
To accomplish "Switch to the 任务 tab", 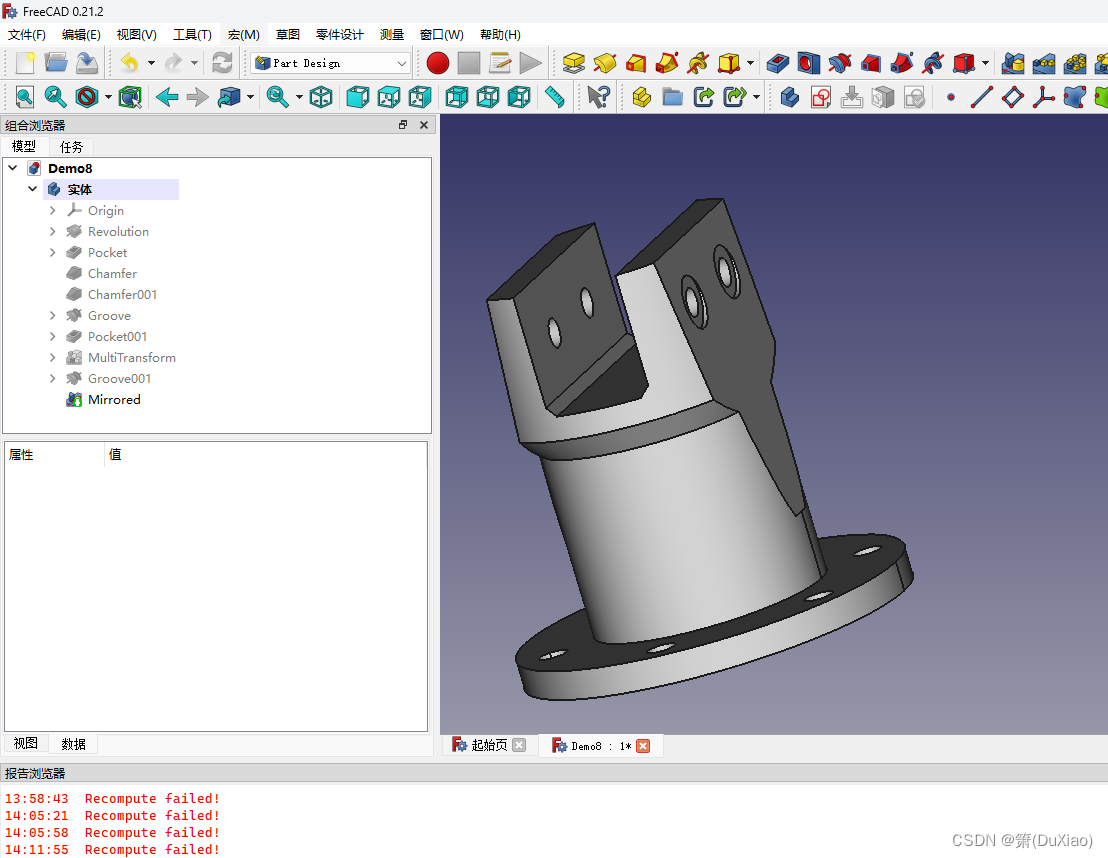I will coord(71,147).
